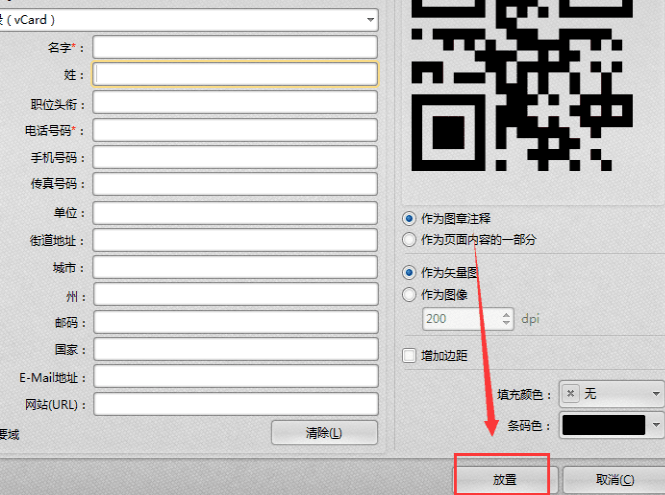Decrease dpi with down spinner arrow

coord(506,323)
